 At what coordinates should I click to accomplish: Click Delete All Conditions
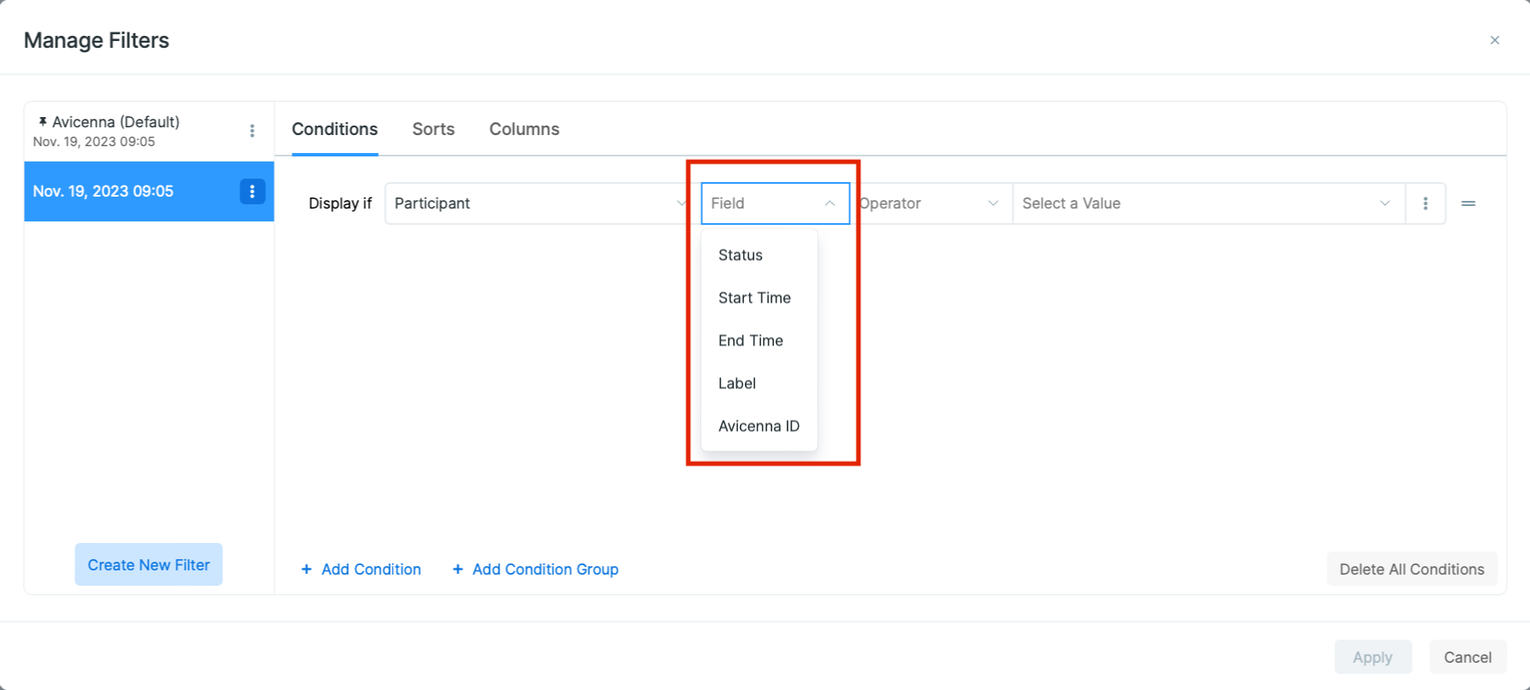(1411, 569)
